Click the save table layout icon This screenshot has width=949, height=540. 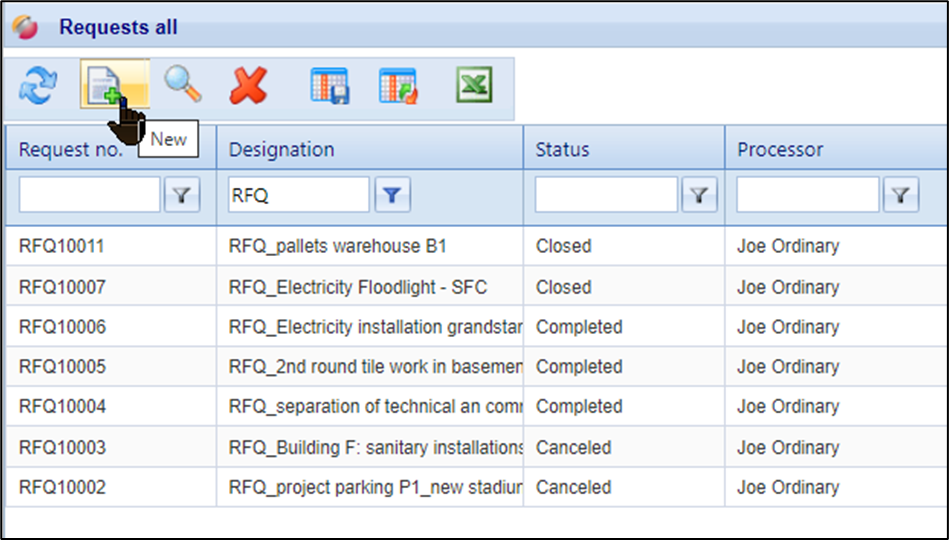pyautogui.click(x=329, y=87)
